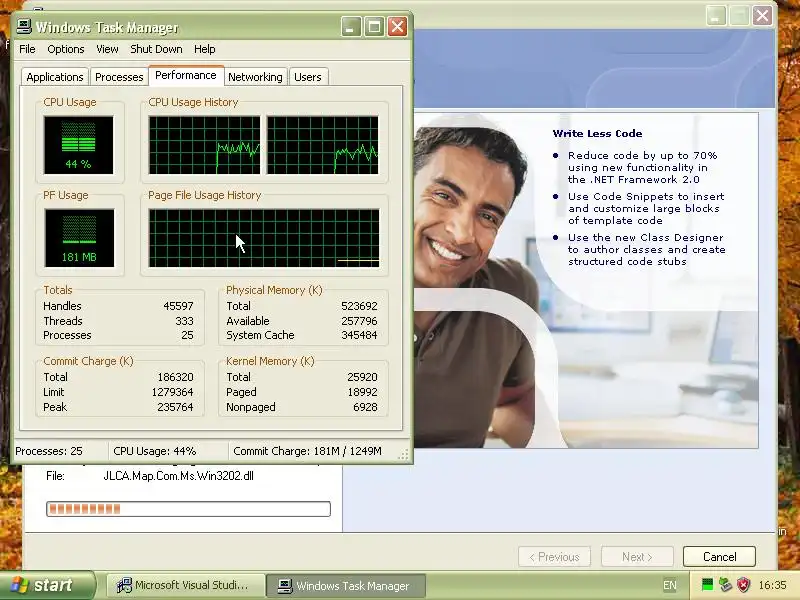Click the Windows start button
Image resolution: width=800 pixels, height=600 pixels.
coord(47,585)
